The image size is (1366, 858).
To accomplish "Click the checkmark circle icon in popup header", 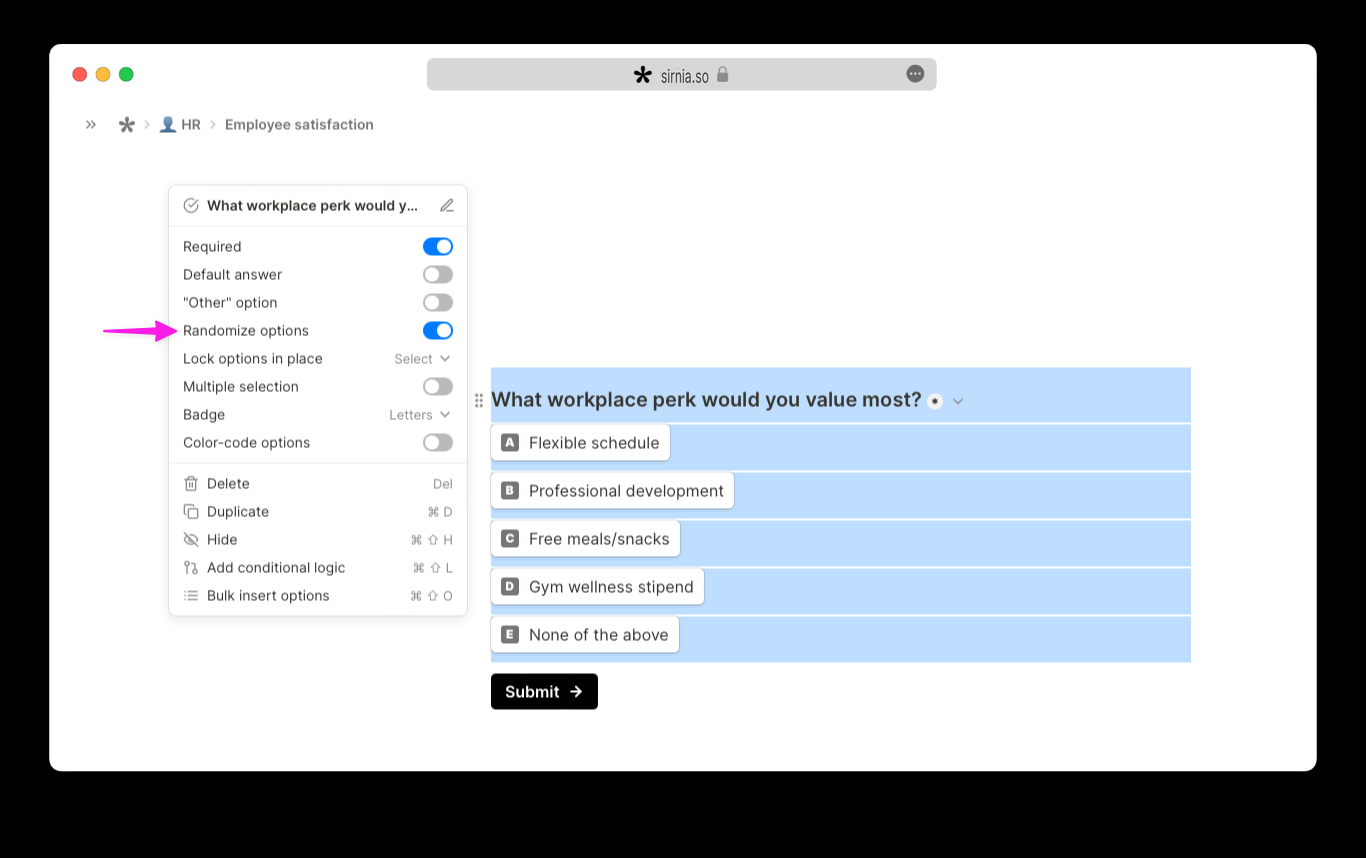I will tap(191, 206).
